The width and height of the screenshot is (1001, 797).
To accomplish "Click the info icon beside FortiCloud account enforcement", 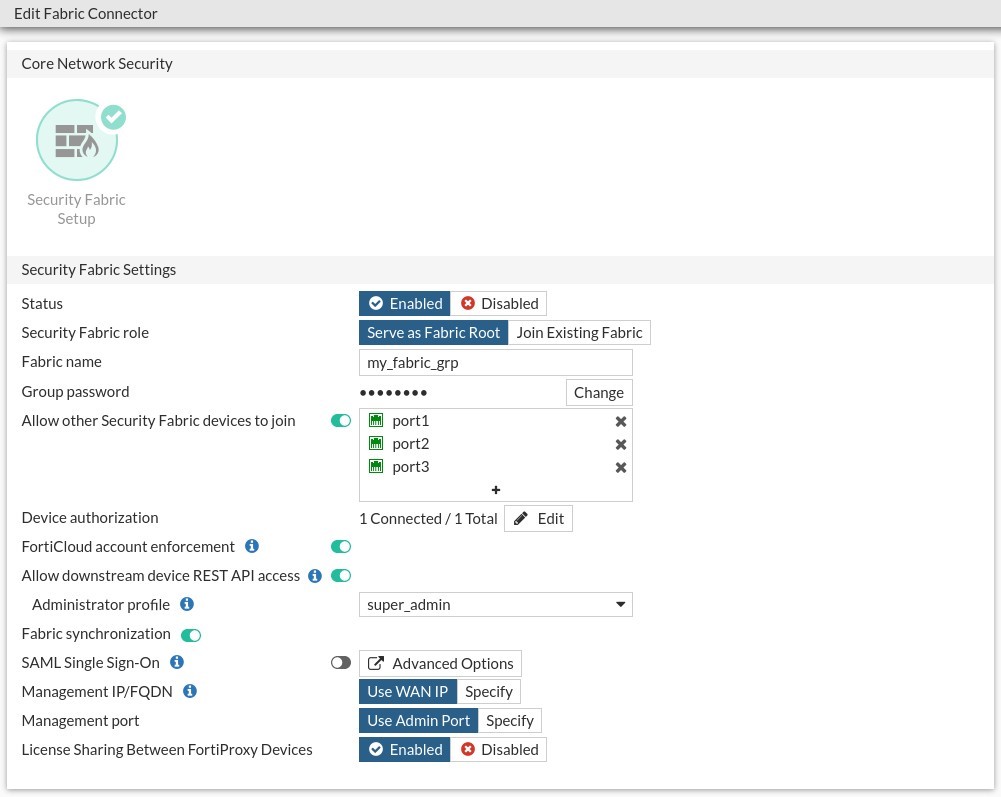I will pyautogui.click(x=252, y=546).
